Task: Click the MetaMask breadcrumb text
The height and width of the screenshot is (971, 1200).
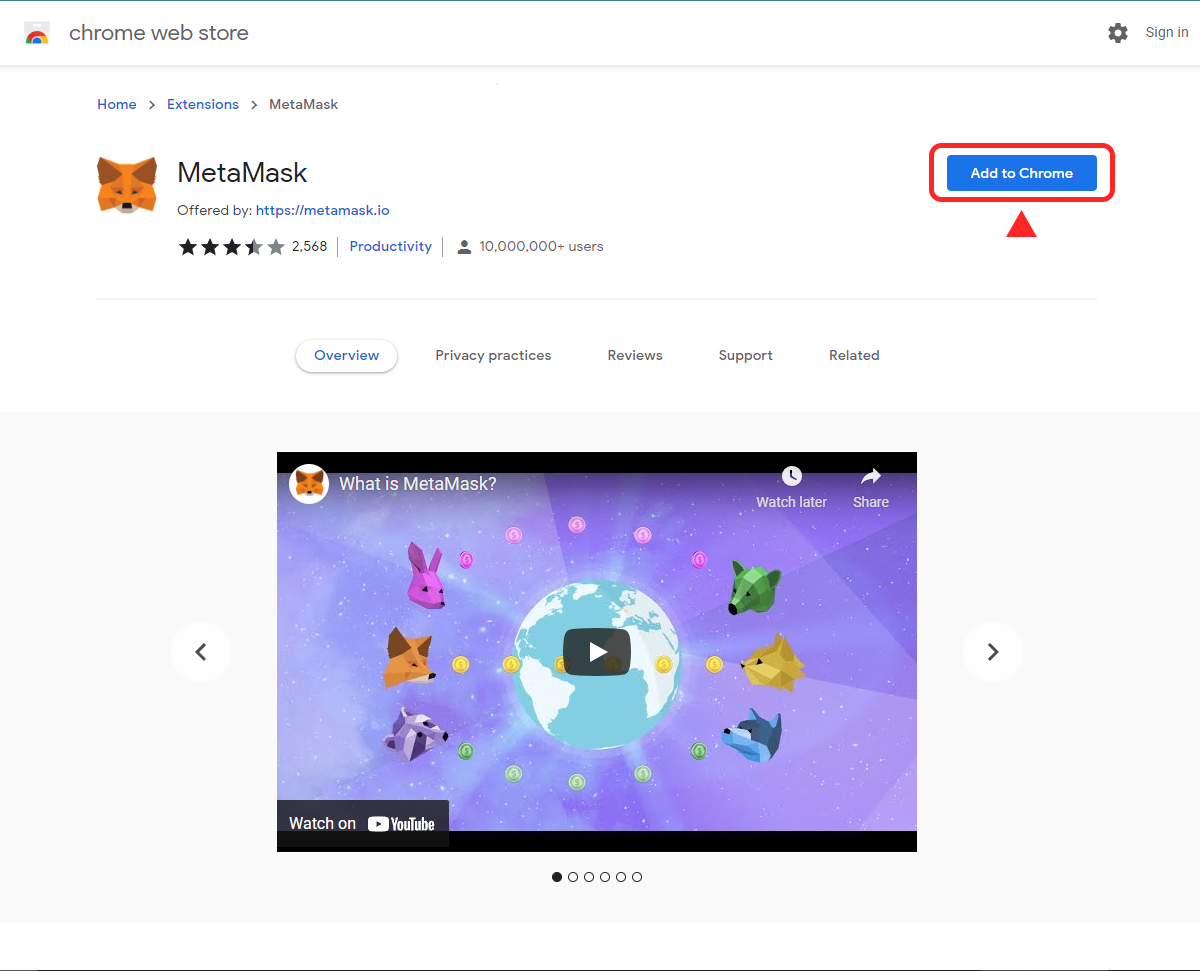Action: click(304, 105)
